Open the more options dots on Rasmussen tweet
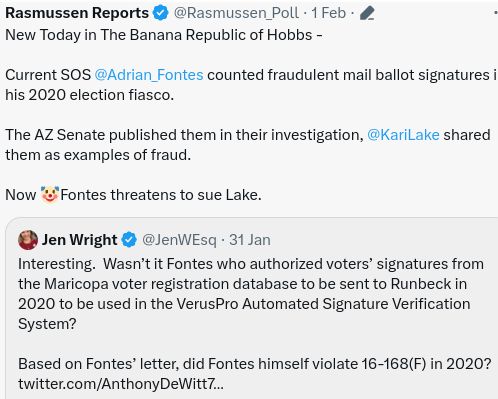Image resolution: width=498 pixels, height=399 pixels. coord(496,12)
